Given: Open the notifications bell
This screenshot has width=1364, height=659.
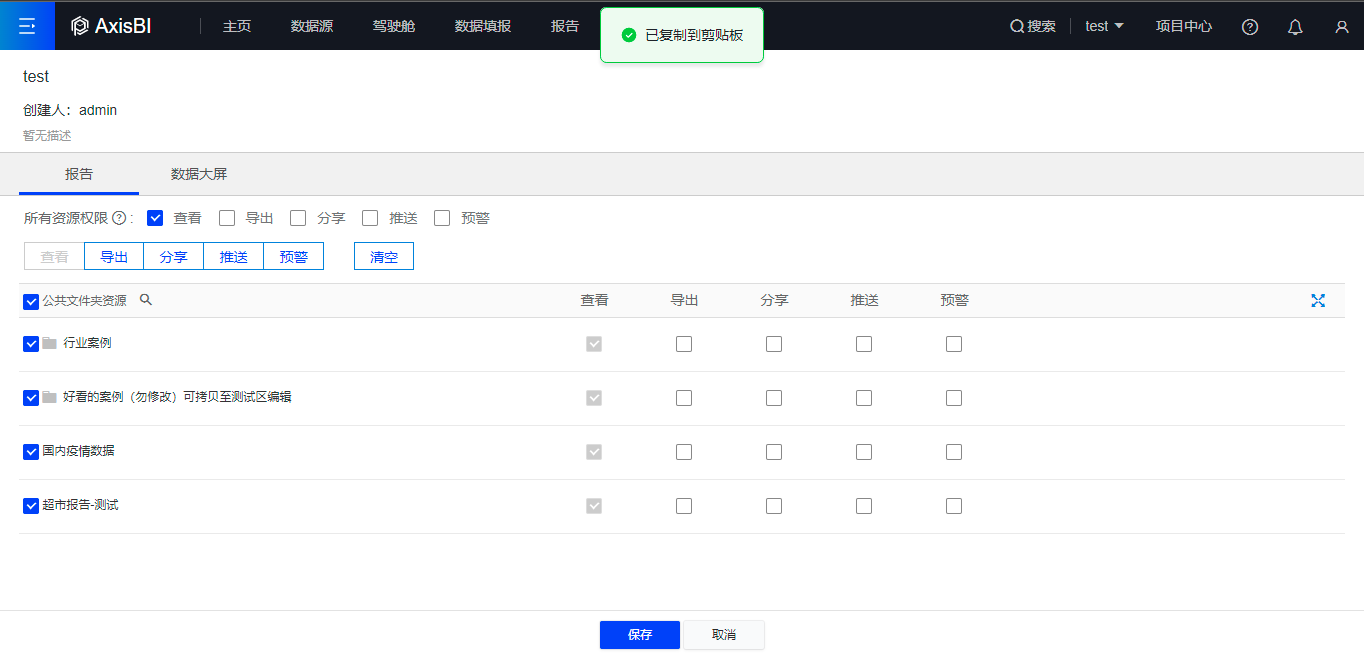Looking at the screenshot, I should (x=1295, y=27).
